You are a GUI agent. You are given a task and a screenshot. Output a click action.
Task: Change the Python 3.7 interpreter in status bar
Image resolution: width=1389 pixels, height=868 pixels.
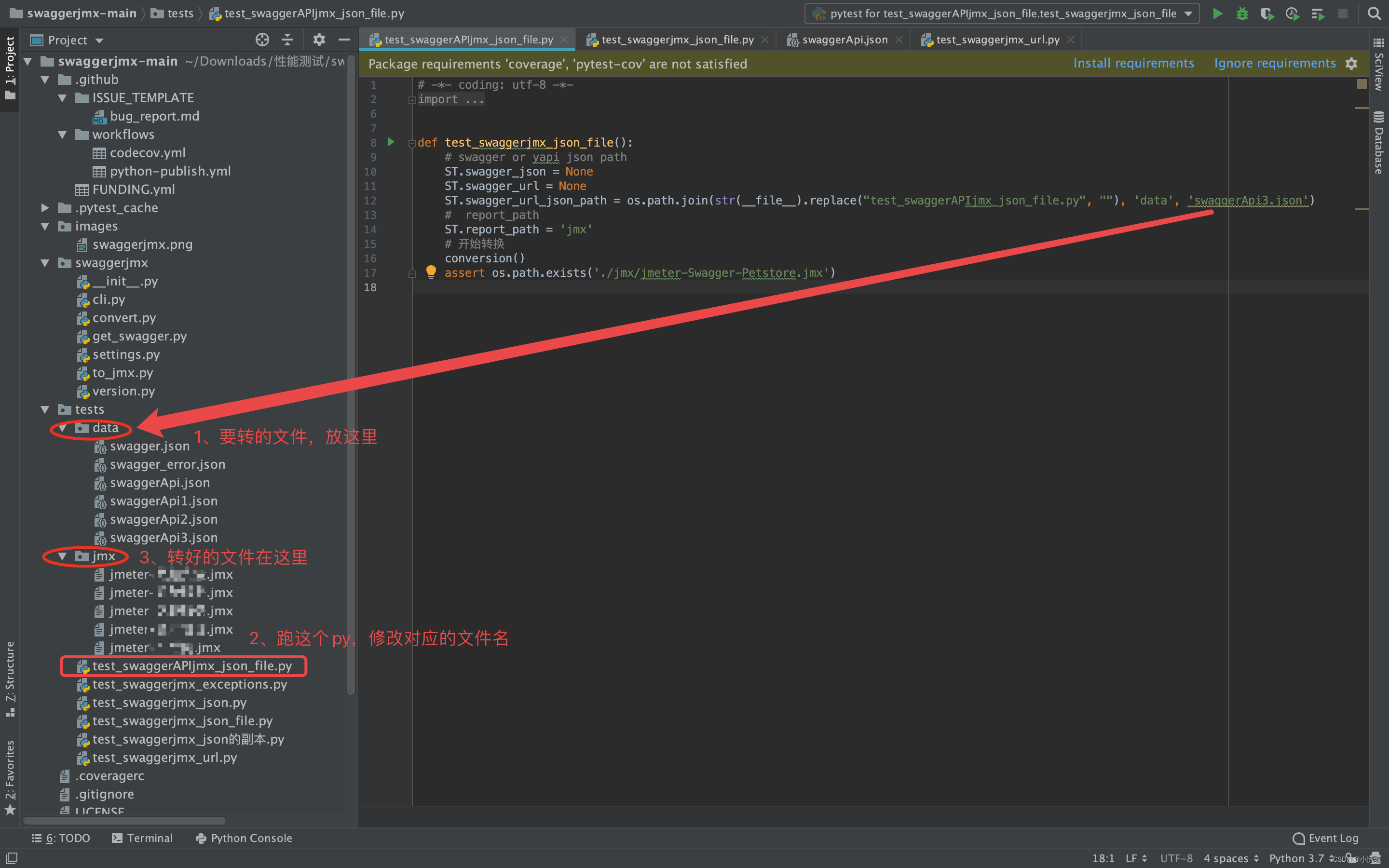(1301, 858)
